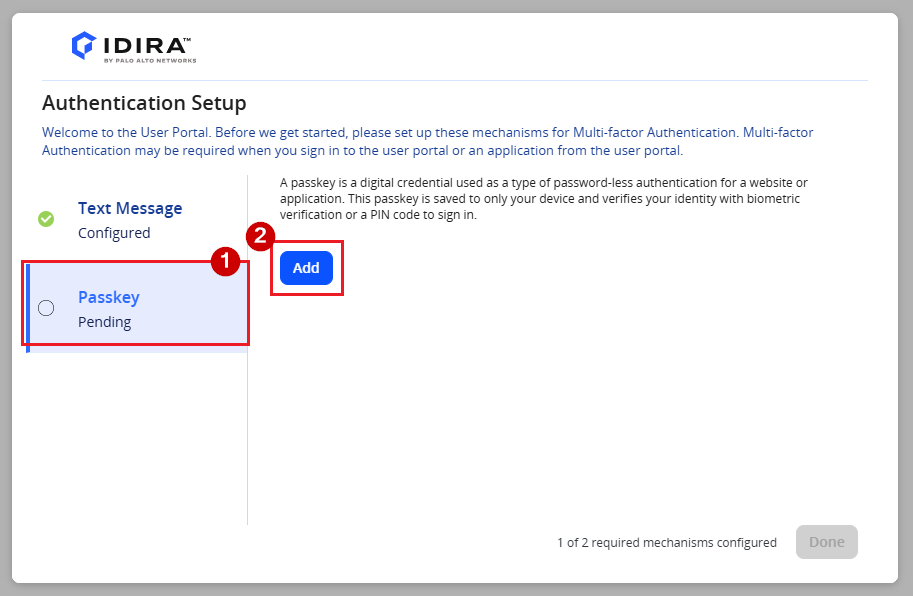Click the welcome Multi-factor Authentication message

[427, 141]
